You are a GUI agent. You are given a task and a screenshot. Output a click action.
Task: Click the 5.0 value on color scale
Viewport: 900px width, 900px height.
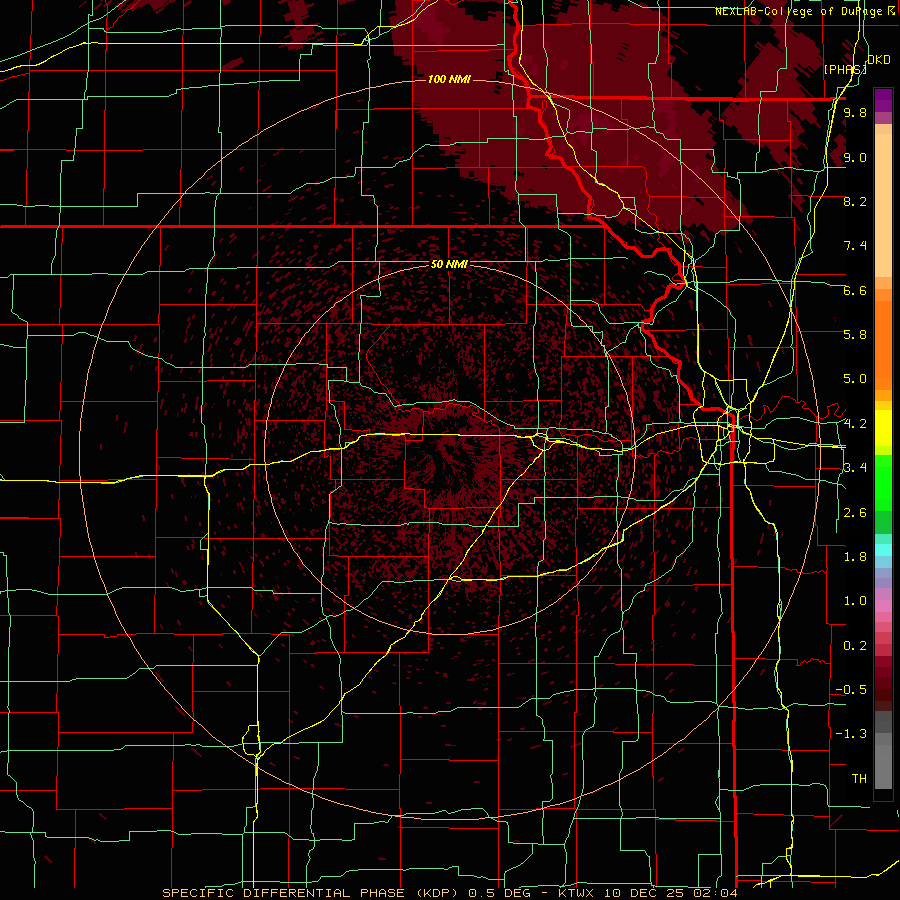855,379
